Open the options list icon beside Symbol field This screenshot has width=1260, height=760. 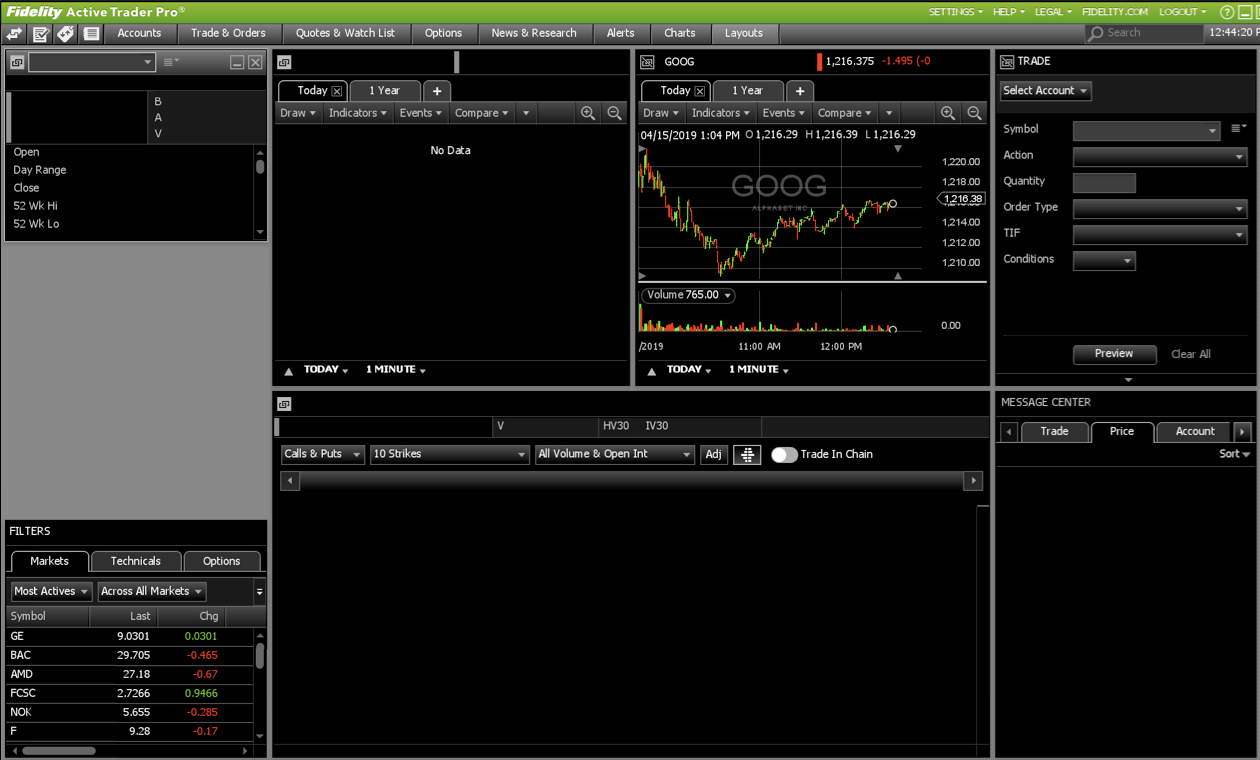[1239, 128]
